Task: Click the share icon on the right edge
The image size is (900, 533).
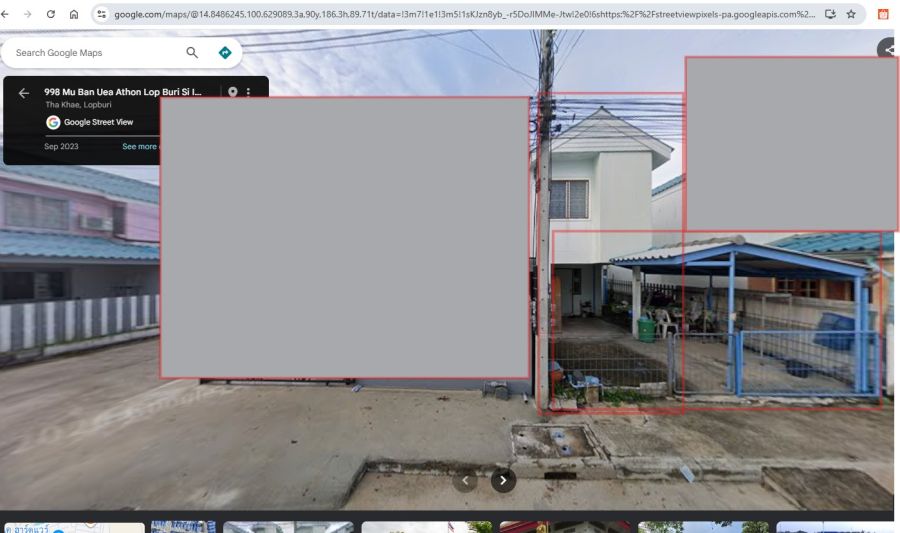Action: [887, 50]
